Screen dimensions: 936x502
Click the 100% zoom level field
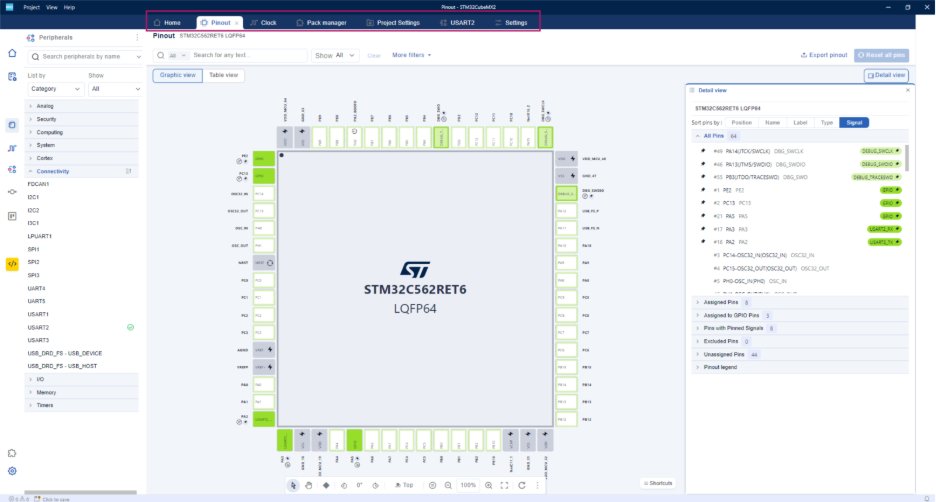click(468, 485)
